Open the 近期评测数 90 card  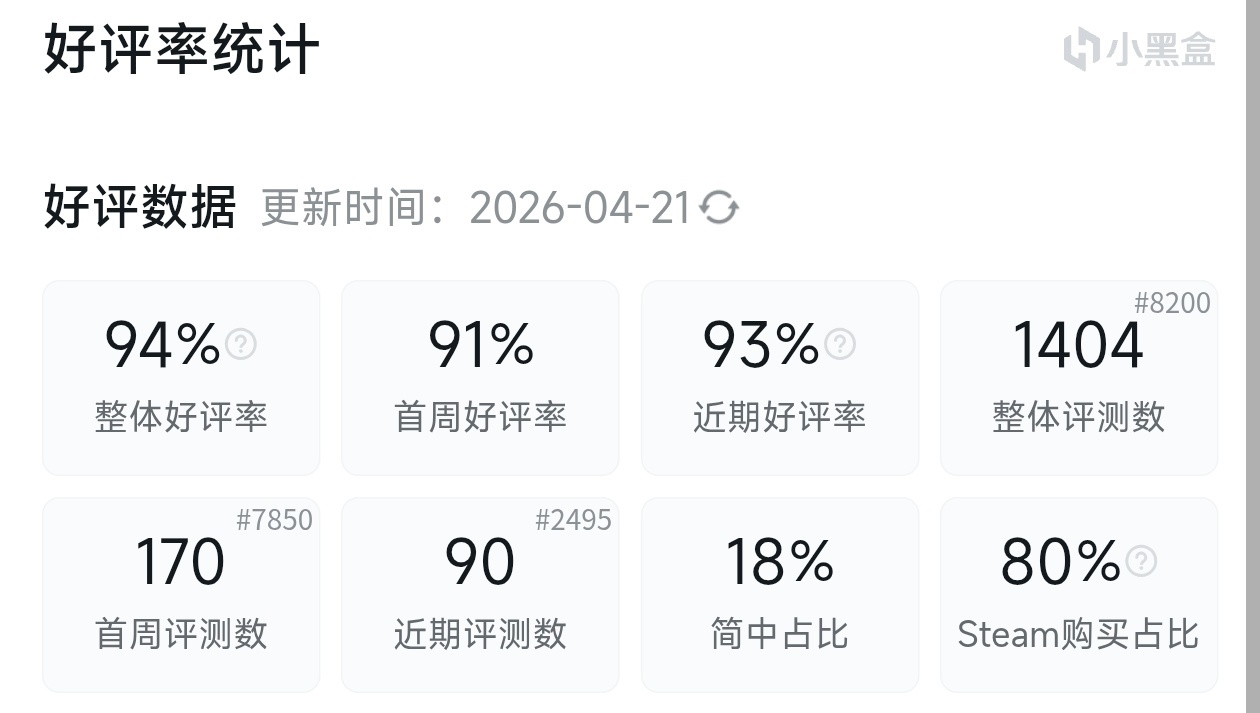tap(480, 595)
